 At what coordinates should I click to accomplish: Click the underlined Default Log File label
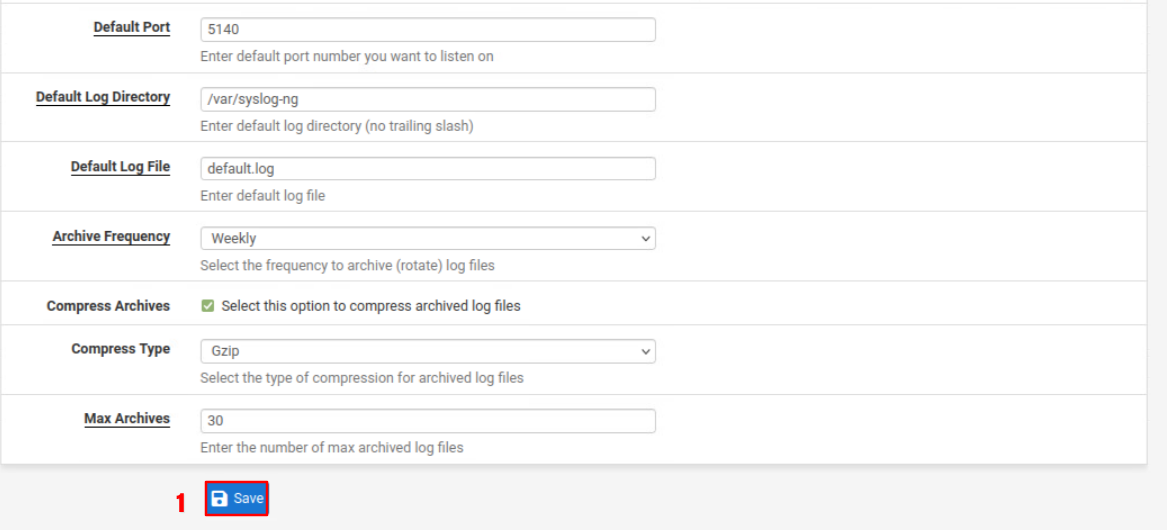120,167
